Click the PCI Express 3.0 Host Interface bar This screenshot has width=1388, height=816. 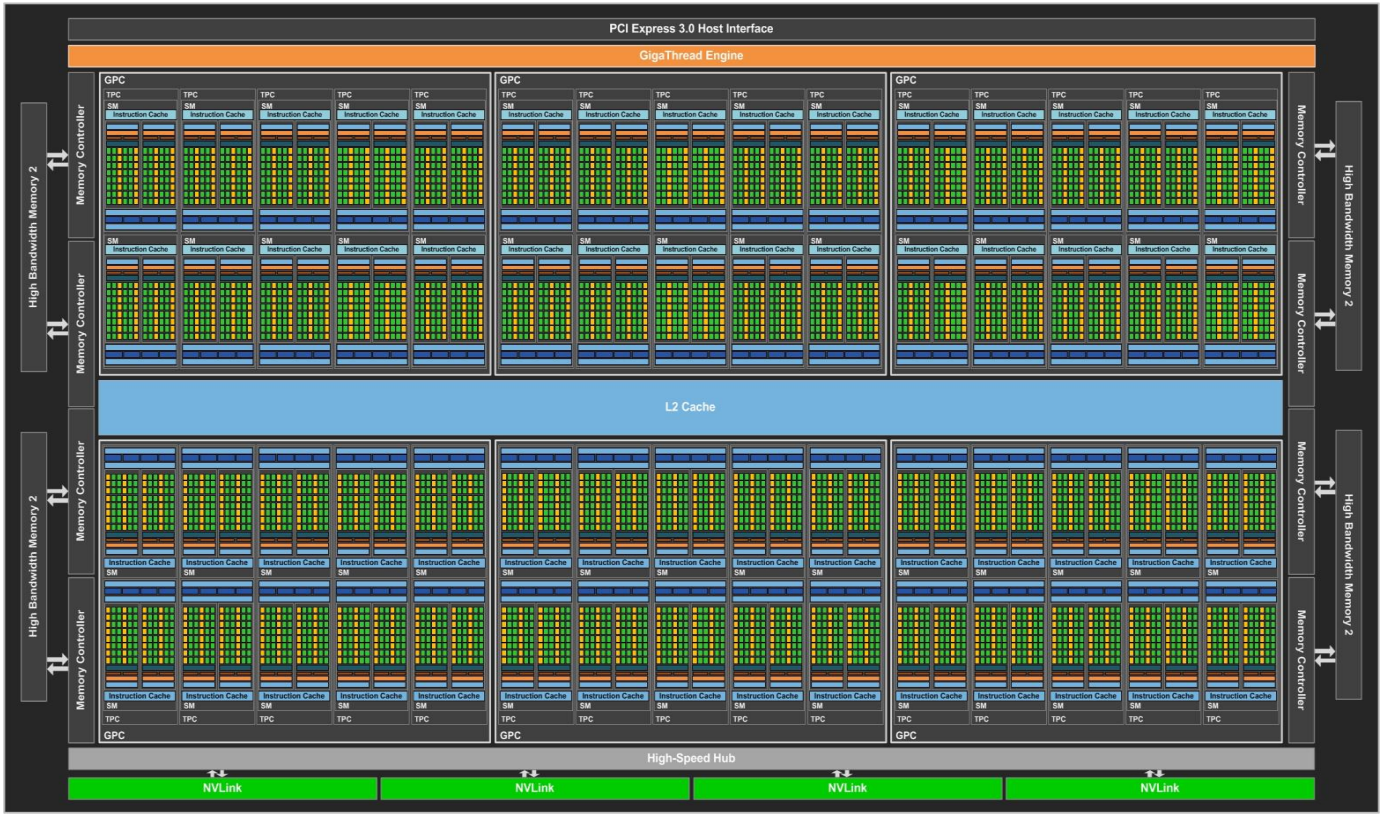tap(691, 29)
